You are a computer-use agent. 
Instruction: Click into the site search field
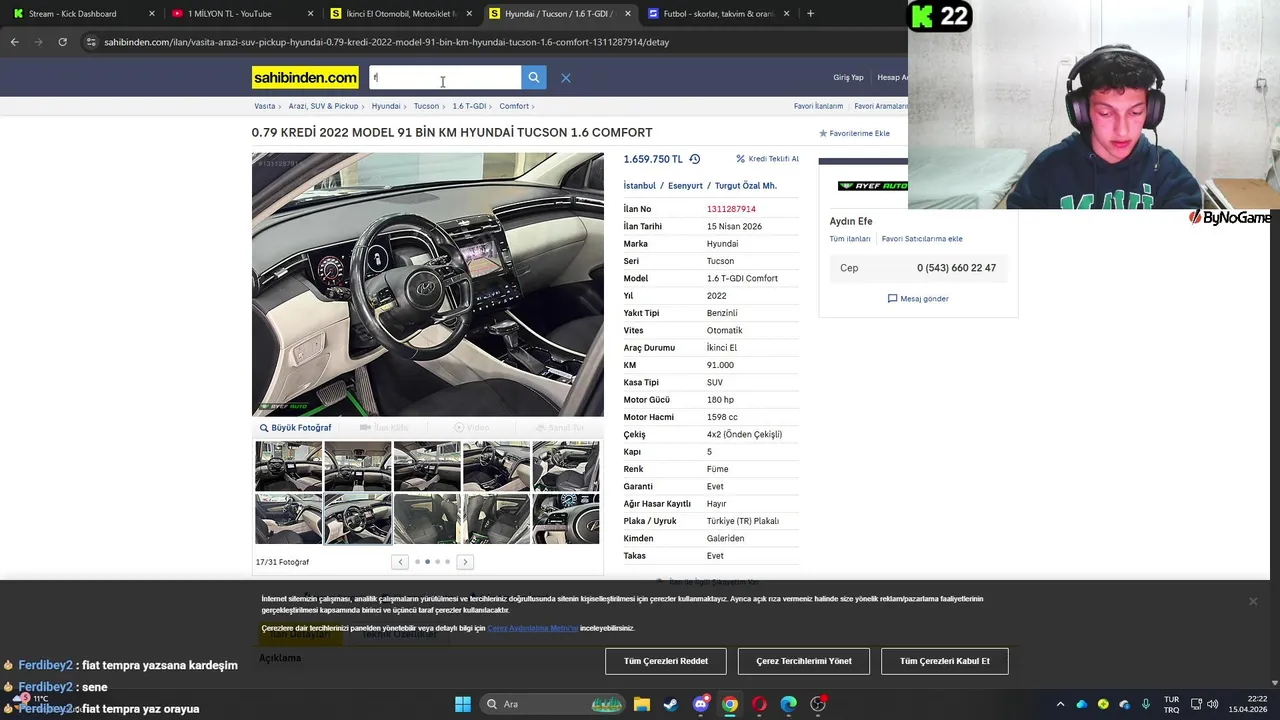[x=445, y=77]
